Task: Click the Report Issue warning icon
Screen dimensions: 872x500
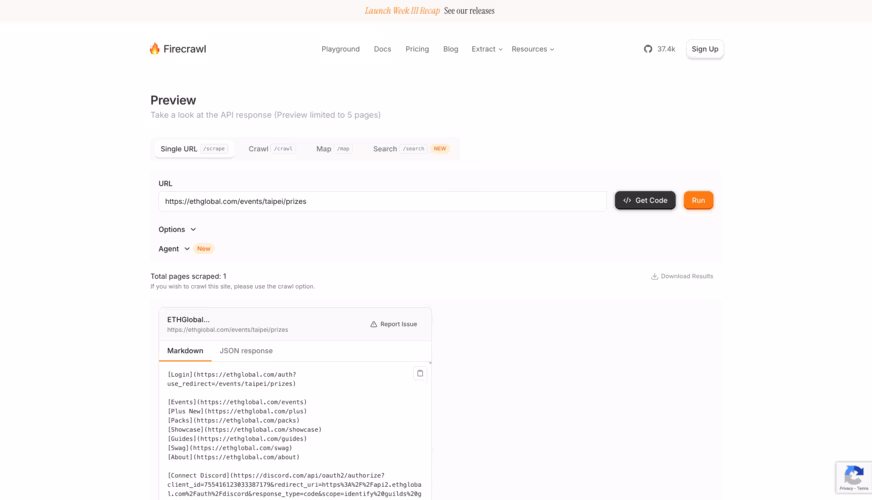Action: (x=374, y=324)
